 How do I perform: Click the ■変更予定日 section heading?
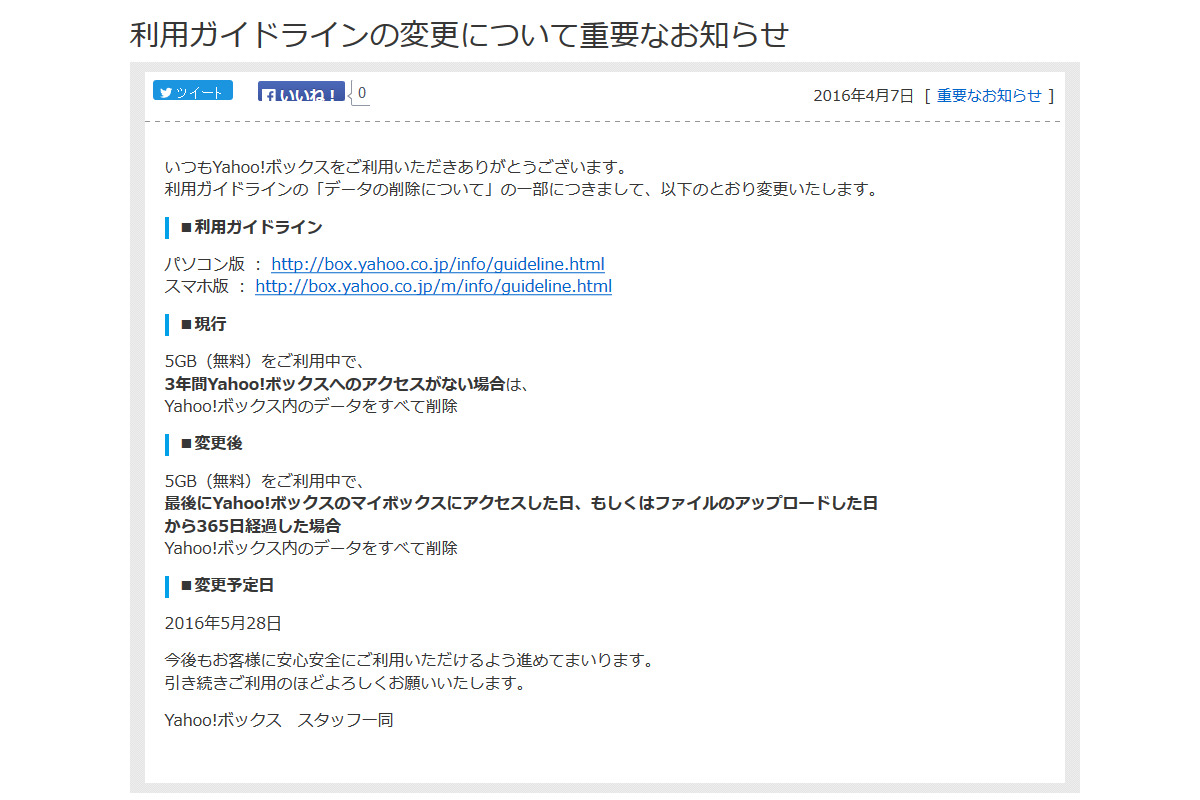pyautogui.click(x=227, y=585)
